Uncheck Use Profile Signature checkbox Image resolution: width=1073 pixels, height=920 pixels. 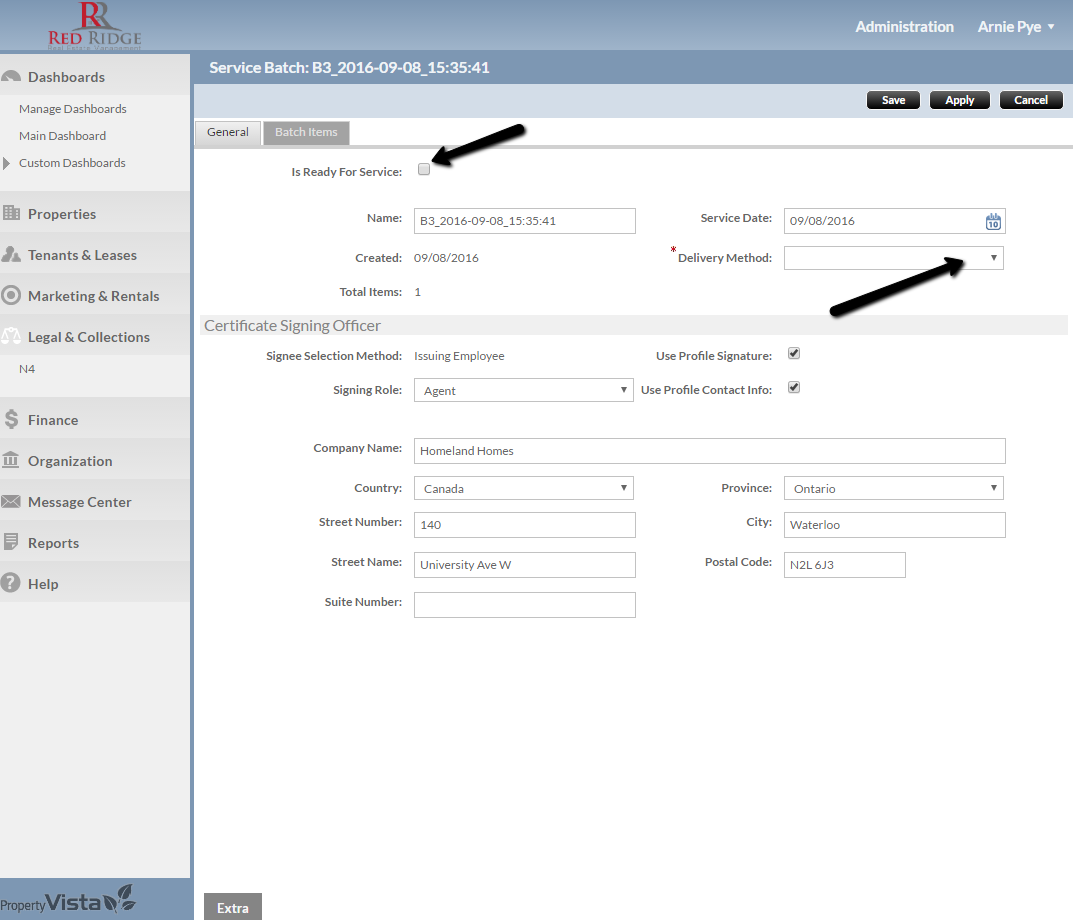(x=794, y=354)
